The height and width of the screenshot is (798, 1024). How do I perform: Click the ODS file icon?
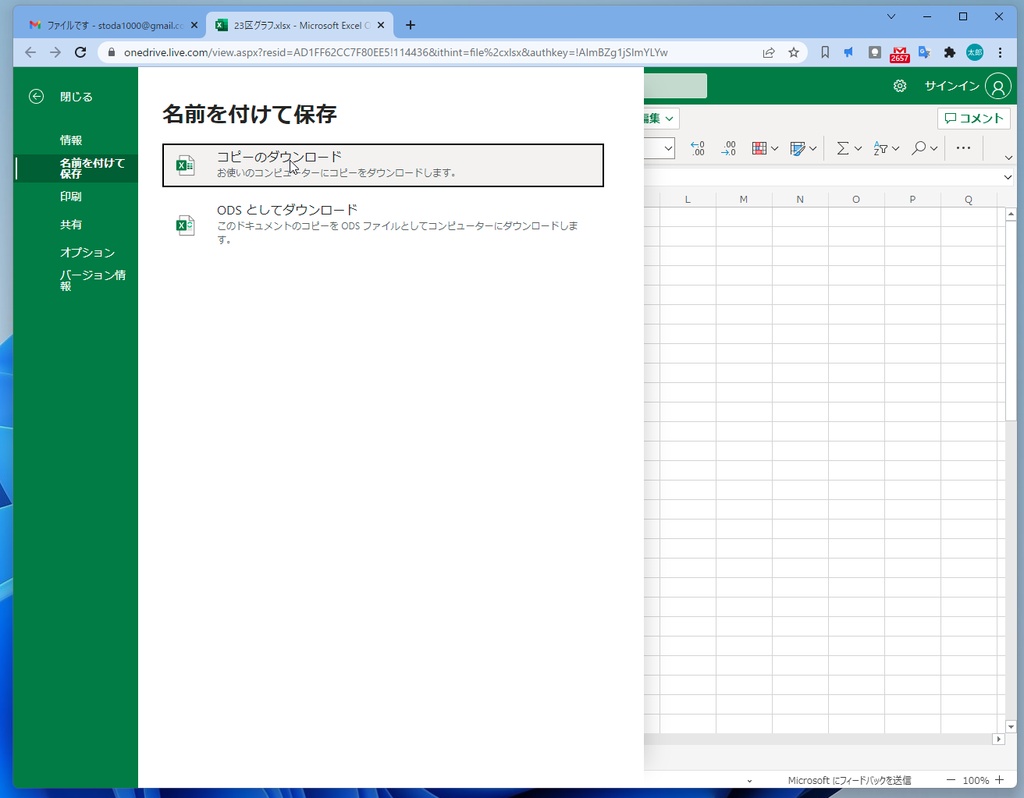click(185, 225)
